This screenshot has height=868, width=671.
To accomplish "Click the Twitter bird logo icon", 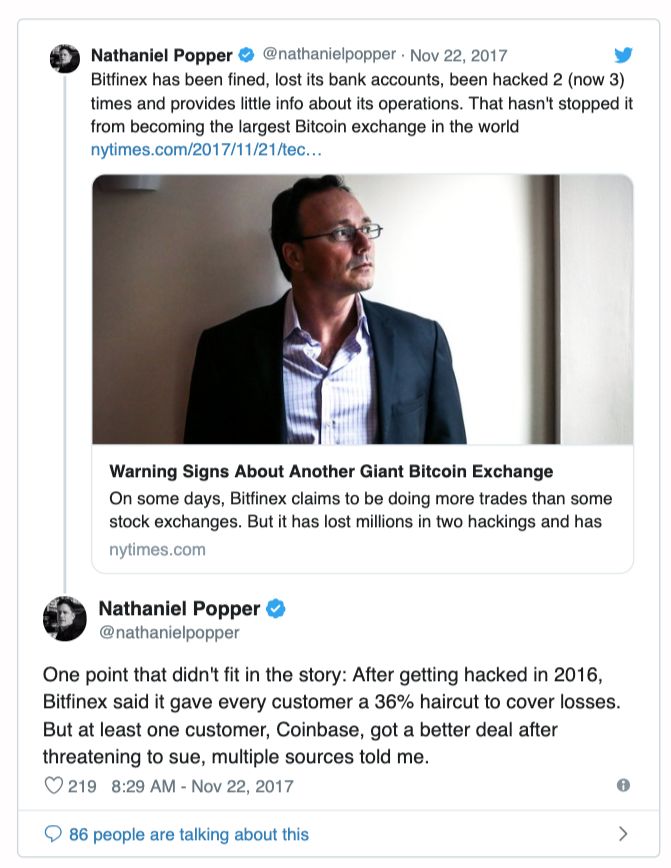I will [623, 57].
